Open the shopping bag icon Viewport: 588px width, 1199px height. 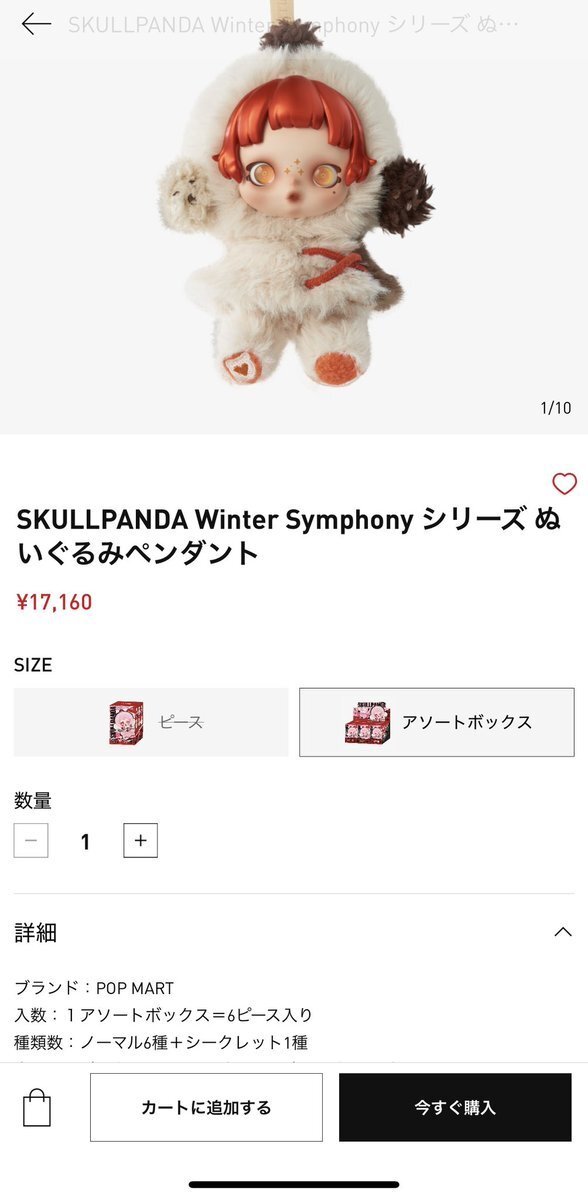pos(37,1107)
